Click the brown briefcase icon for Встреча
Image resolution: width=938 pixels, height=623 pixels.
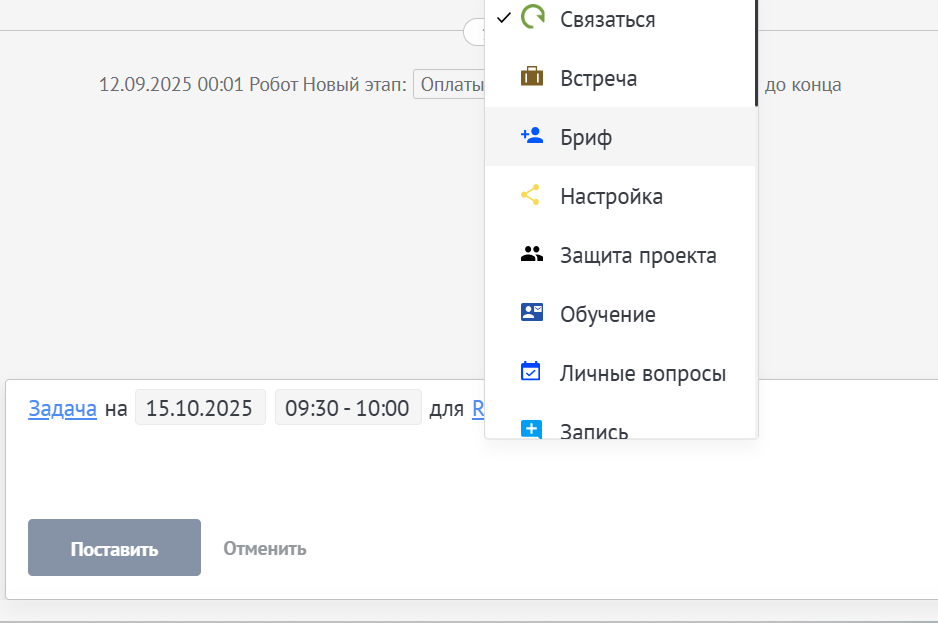tap(532, 77)
